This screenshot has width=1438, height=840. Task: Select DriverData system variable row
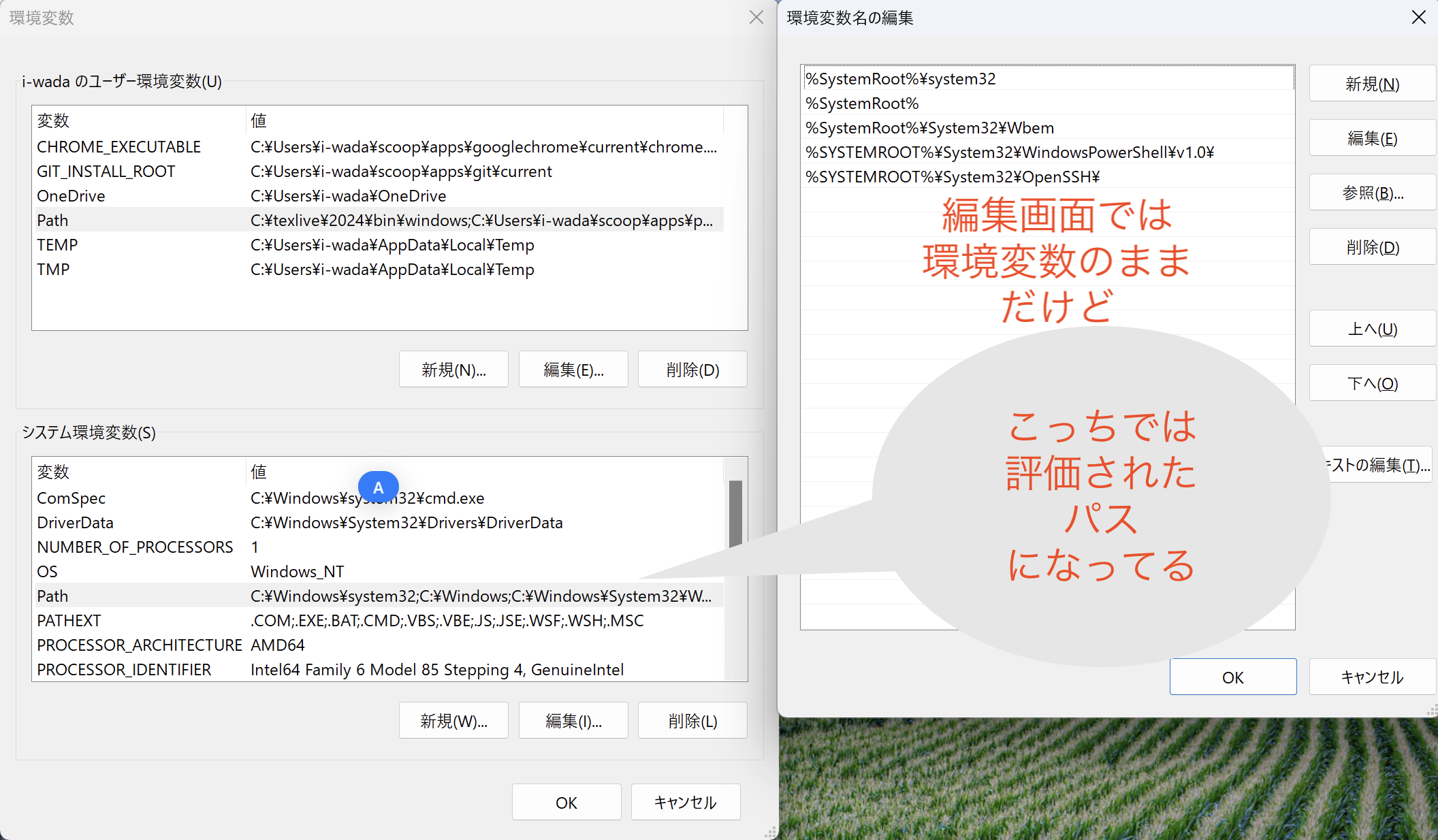coord(379,522)
